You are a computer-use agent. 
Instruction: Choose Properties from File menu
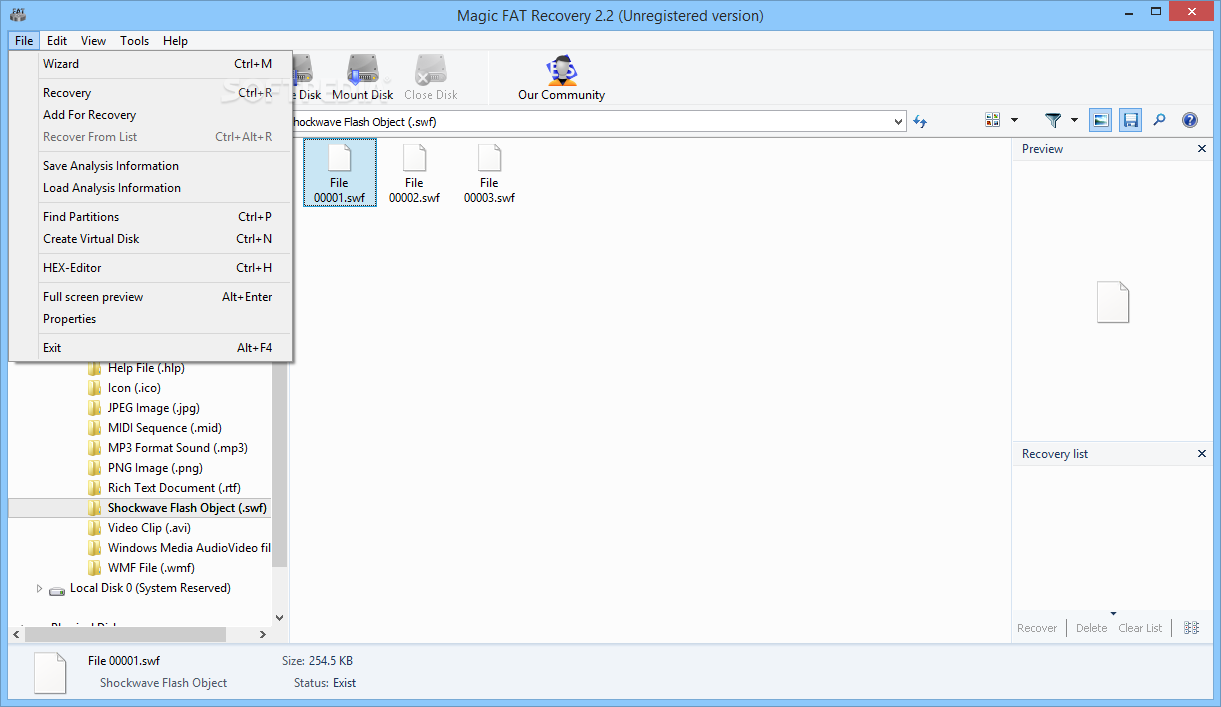150,319
